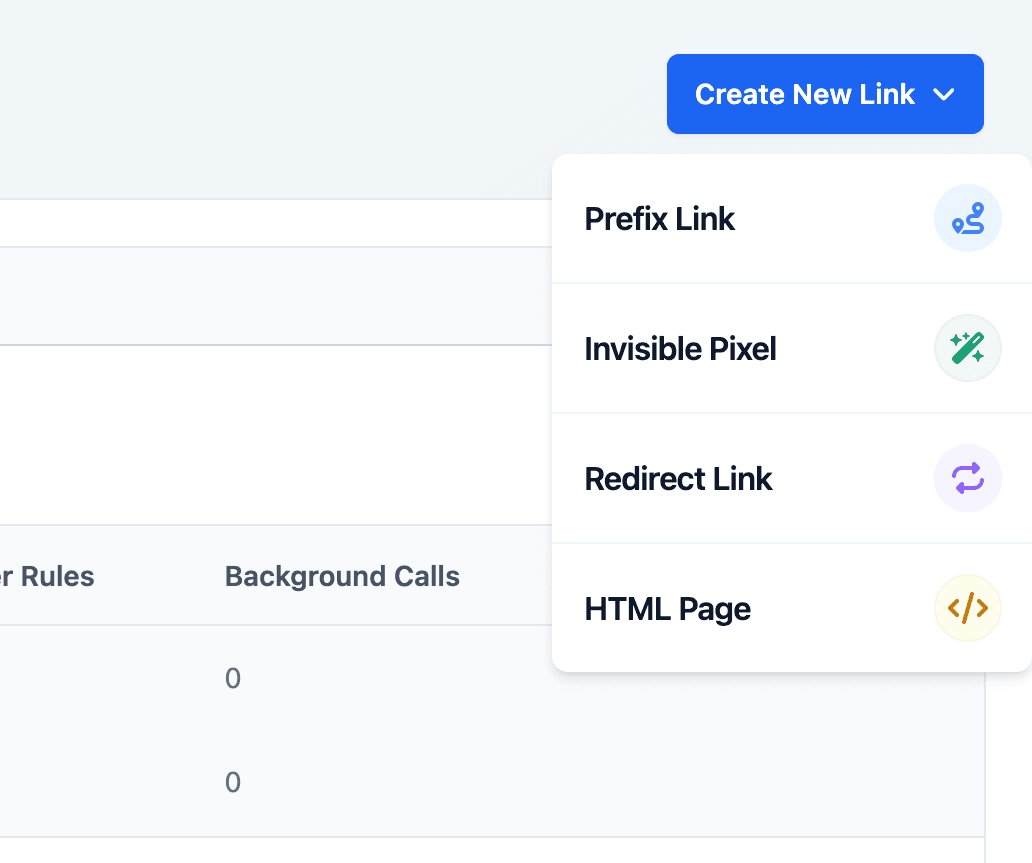Expand the Create New Link chevron
The height and width of the screenshot is (863, 1032).
click(943, 94)
